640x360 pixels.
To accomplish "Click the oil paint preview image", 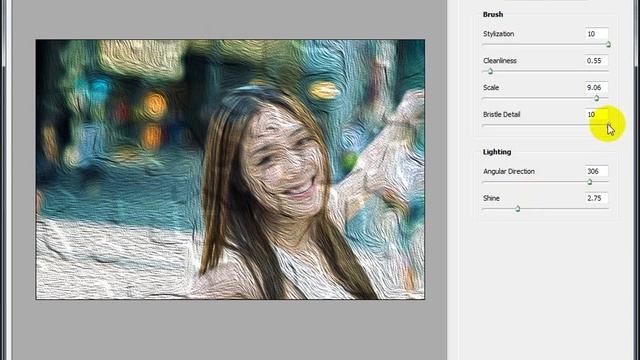I will pyautogui.click(x=230, y=169).
